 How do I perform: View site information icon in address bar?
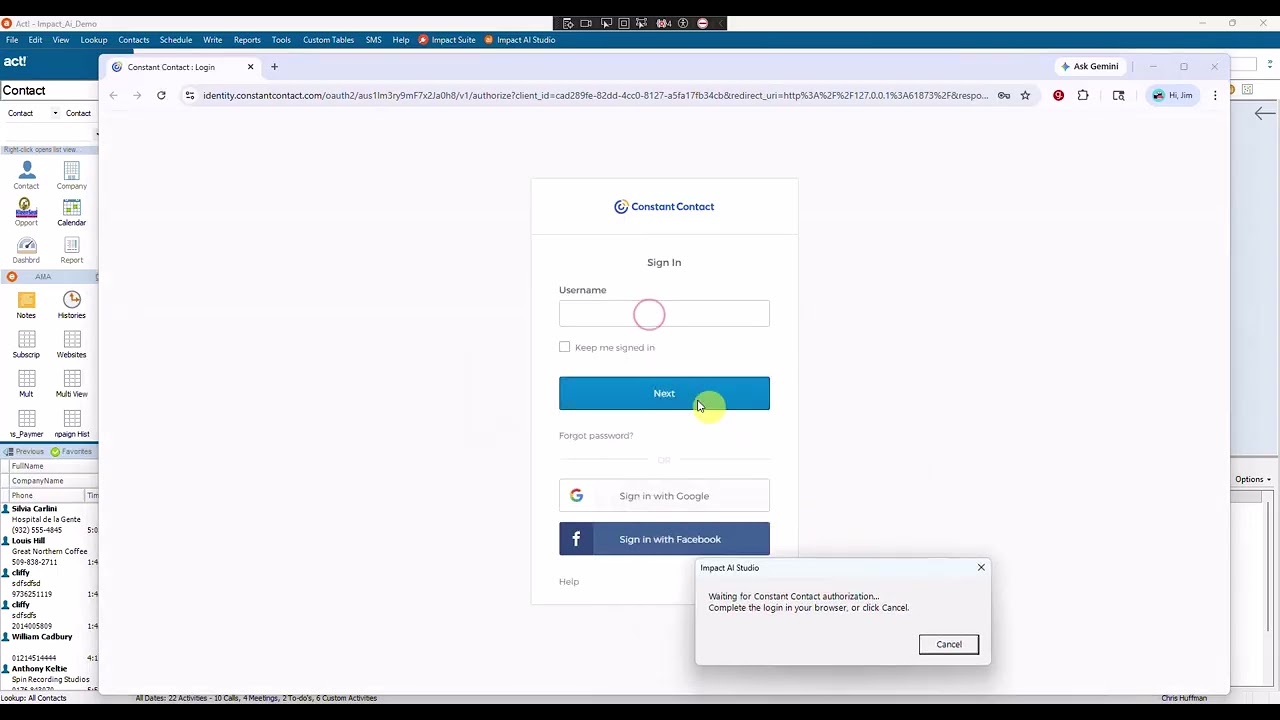coord(189,95)
